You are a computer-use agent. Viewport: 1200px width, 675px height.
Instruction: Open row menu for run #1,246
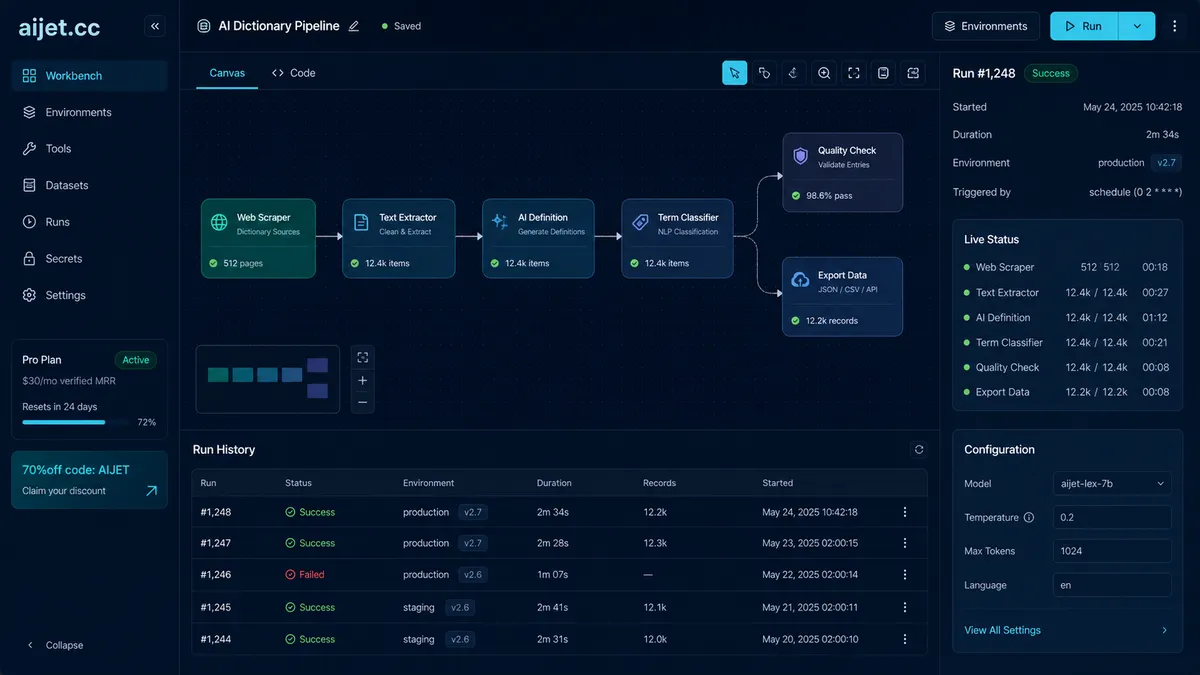[905, 575]
